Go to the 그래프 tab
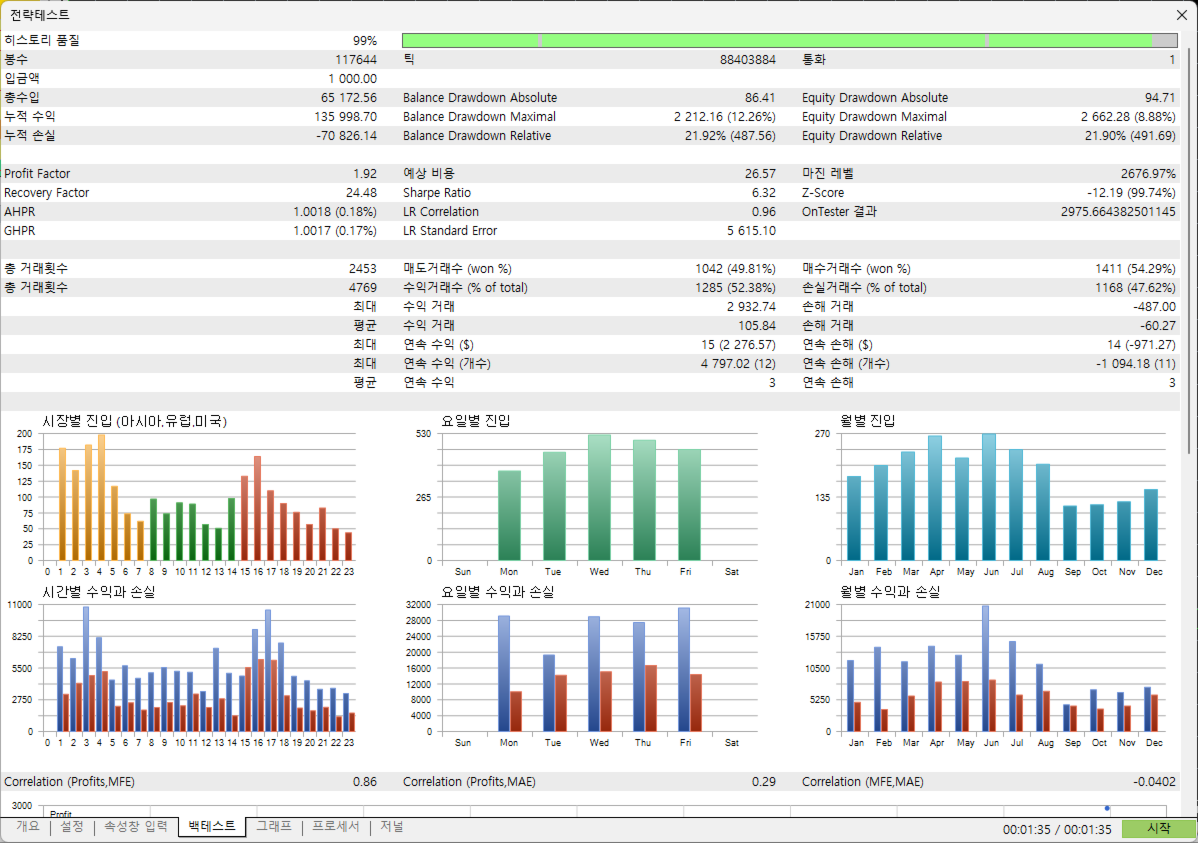Viewport: 1198px width, 843px height. click(274, 827)
